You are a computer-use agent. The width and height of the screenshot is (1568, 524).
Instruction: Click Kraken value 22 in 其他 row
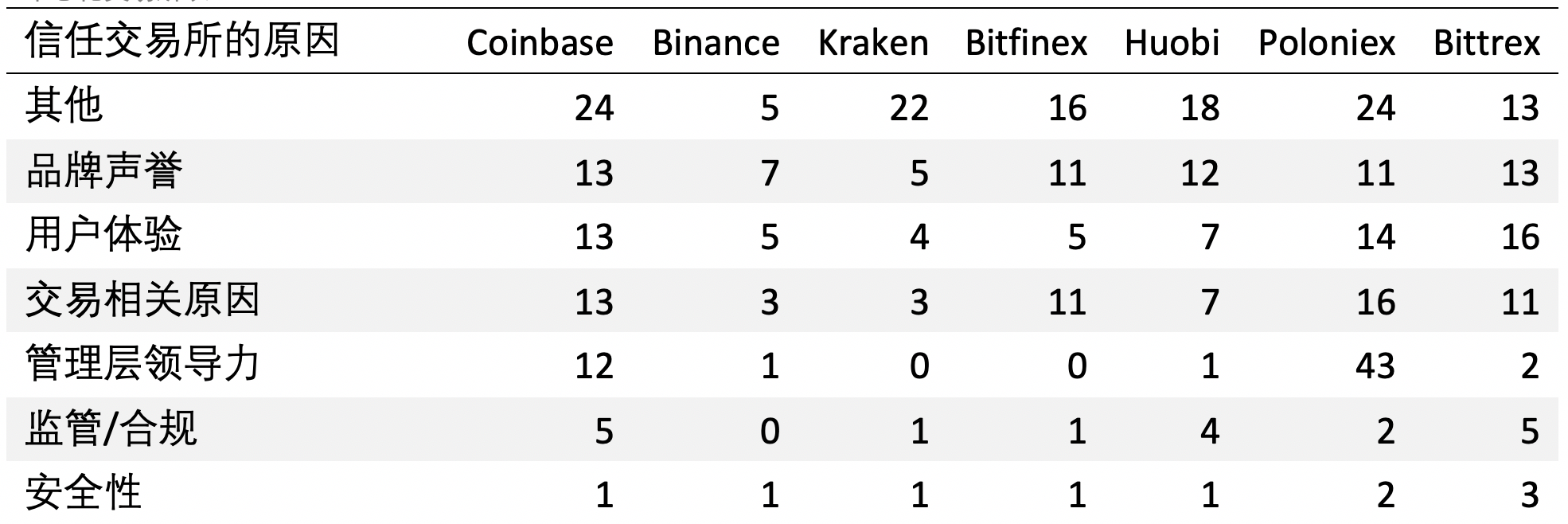point(909,108)
